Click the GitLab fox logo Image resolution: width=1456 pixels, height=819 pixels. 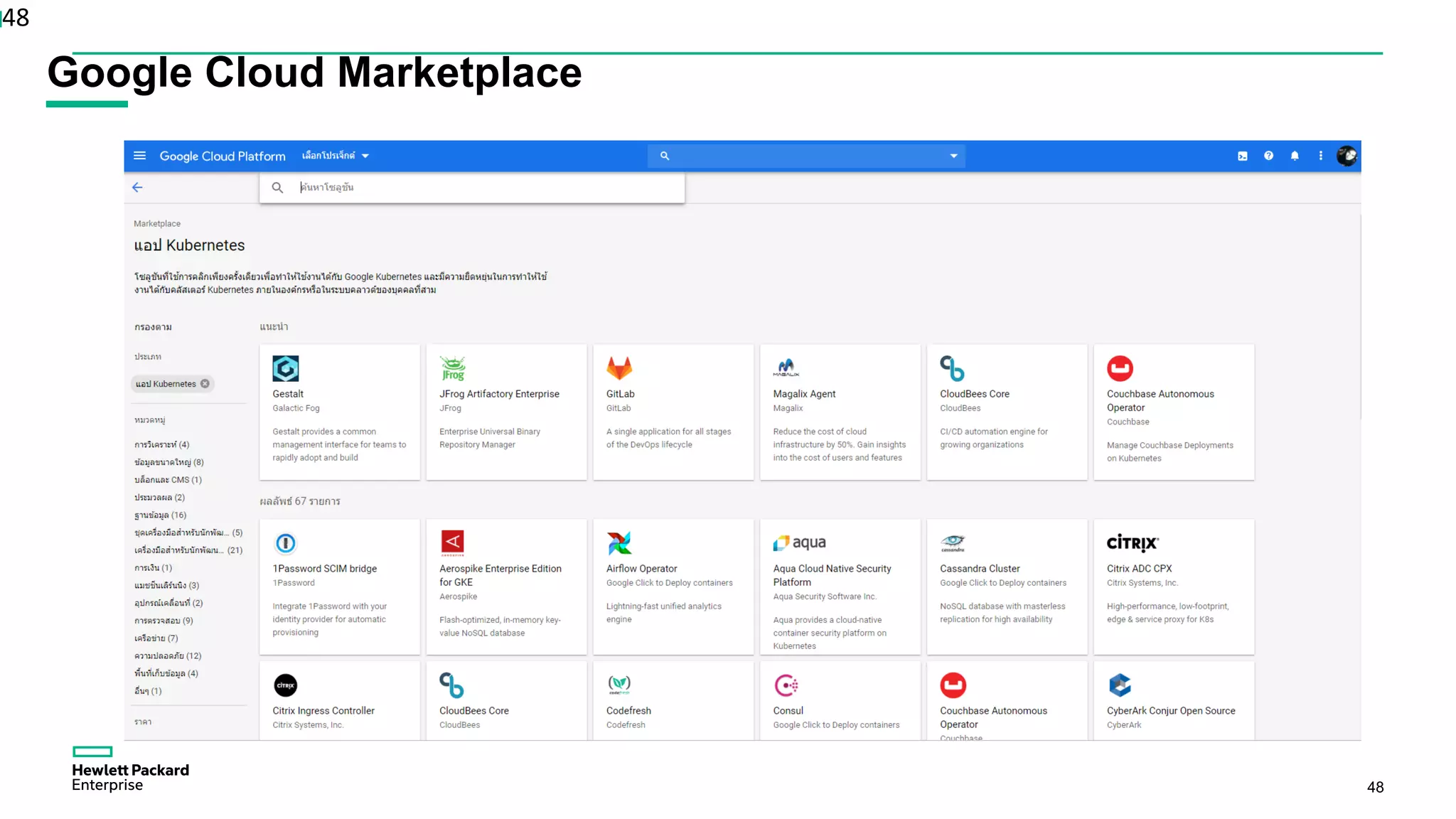(619, 368)
